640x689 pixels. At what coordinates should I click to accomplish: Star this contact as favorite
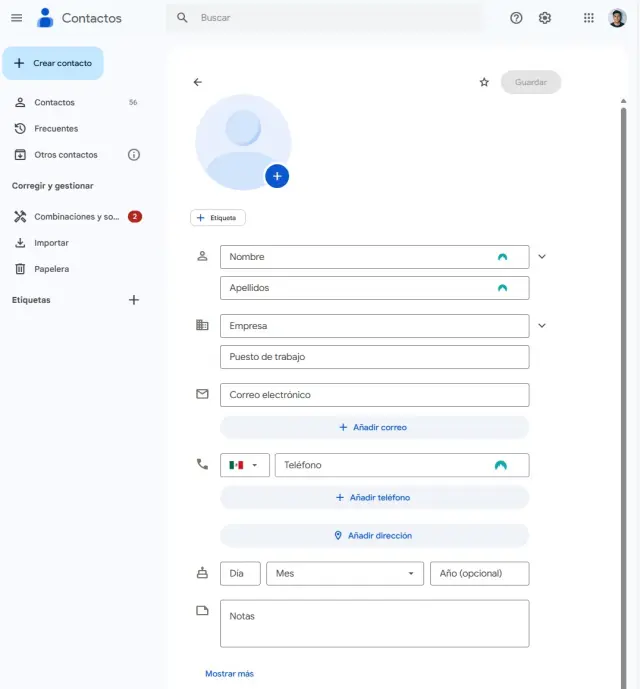pyautogui.click(x=484, y=82)
